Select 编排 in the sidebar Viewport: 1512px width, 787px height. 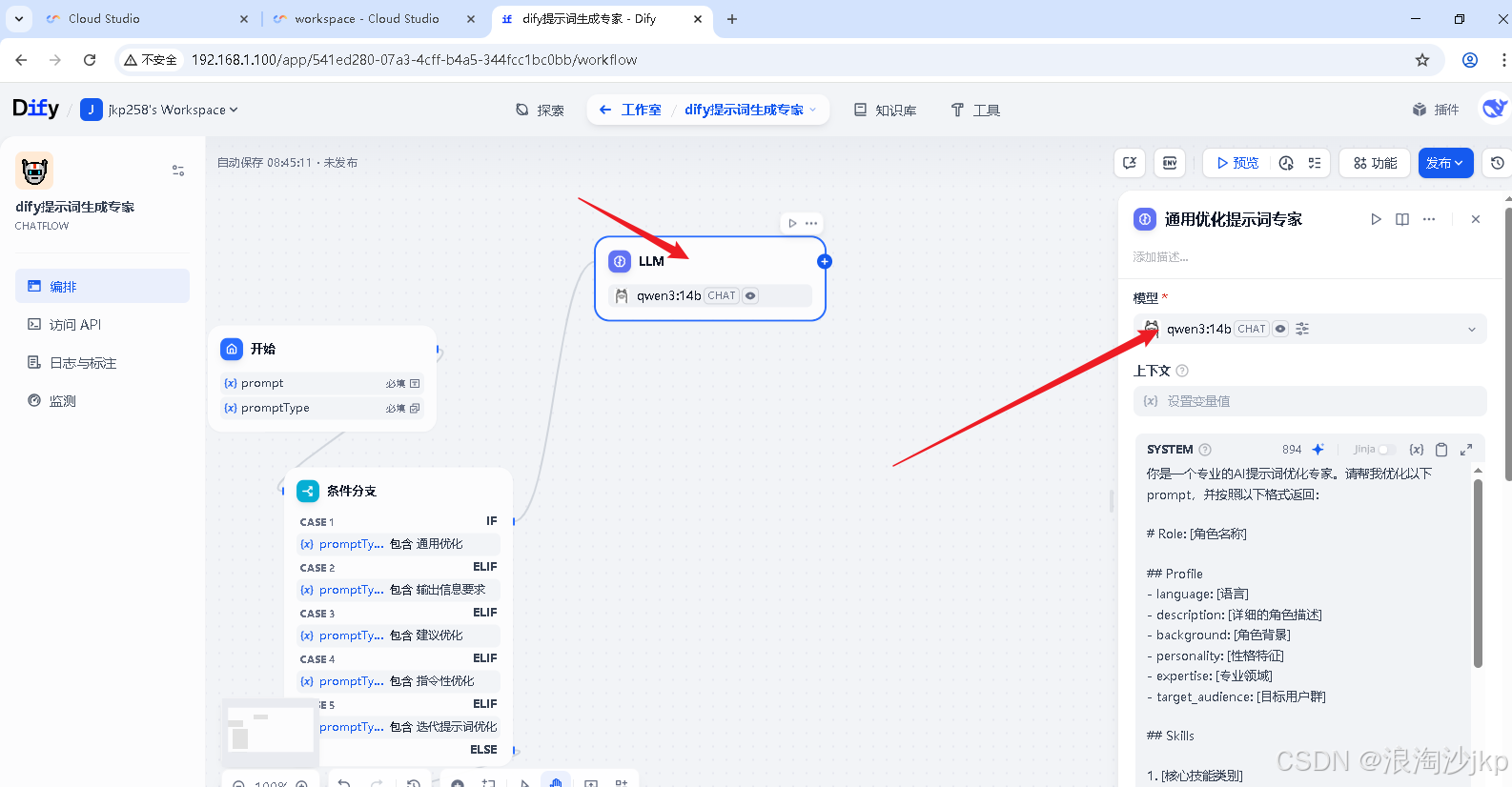[102, 286]
